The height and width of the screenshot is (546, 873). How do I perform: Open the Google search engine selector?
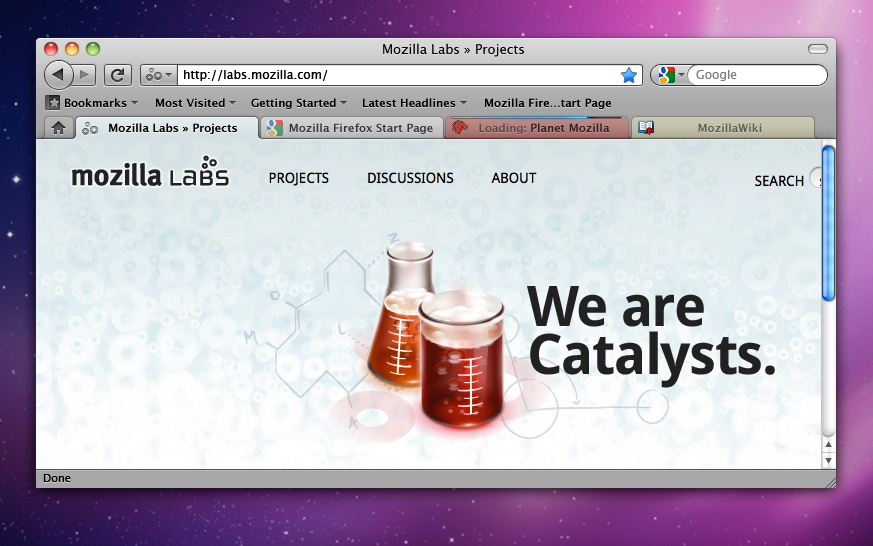[x=670, y=75]
